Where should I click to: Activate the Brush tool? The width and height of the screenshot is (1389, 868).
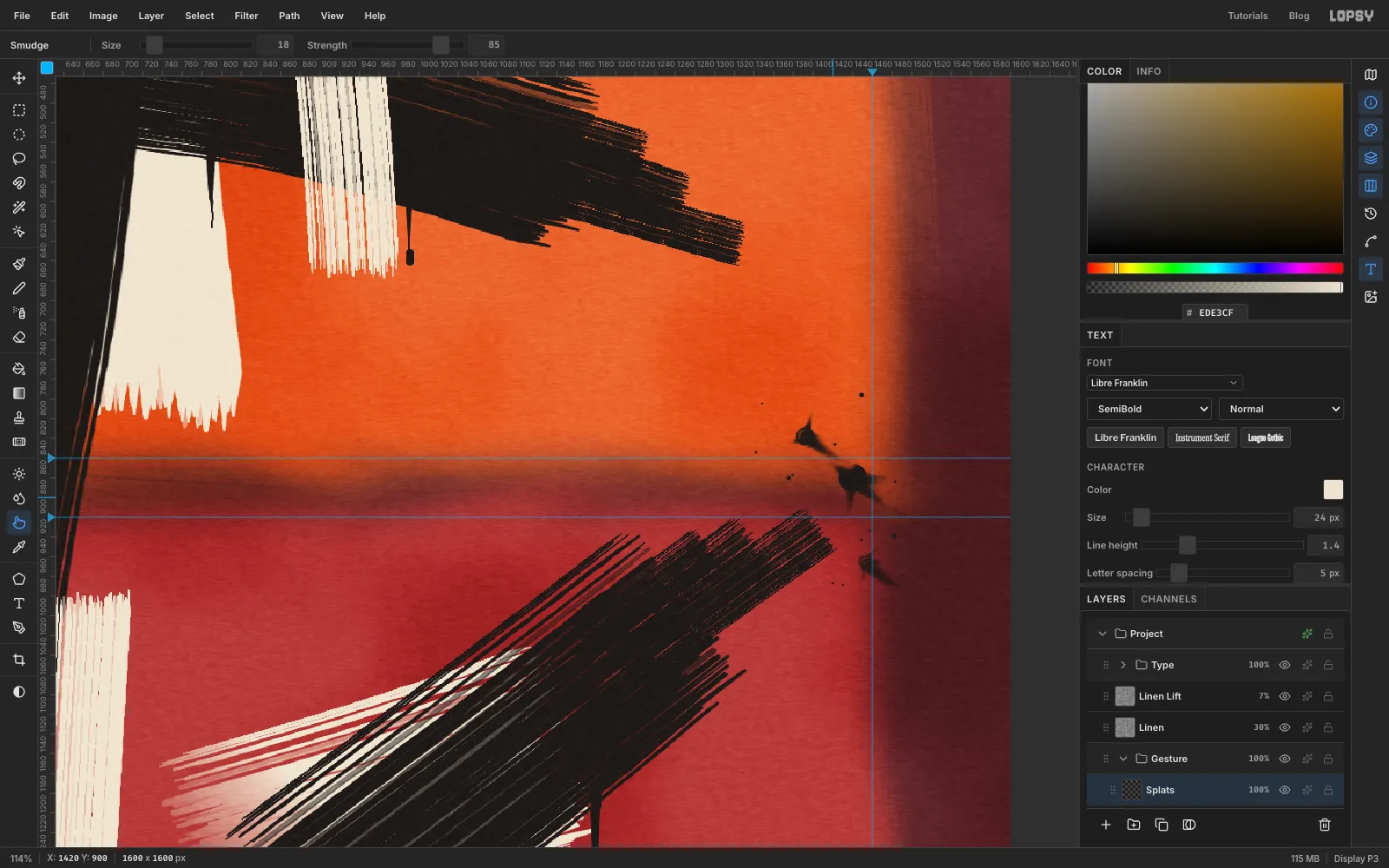click(19, 264)
